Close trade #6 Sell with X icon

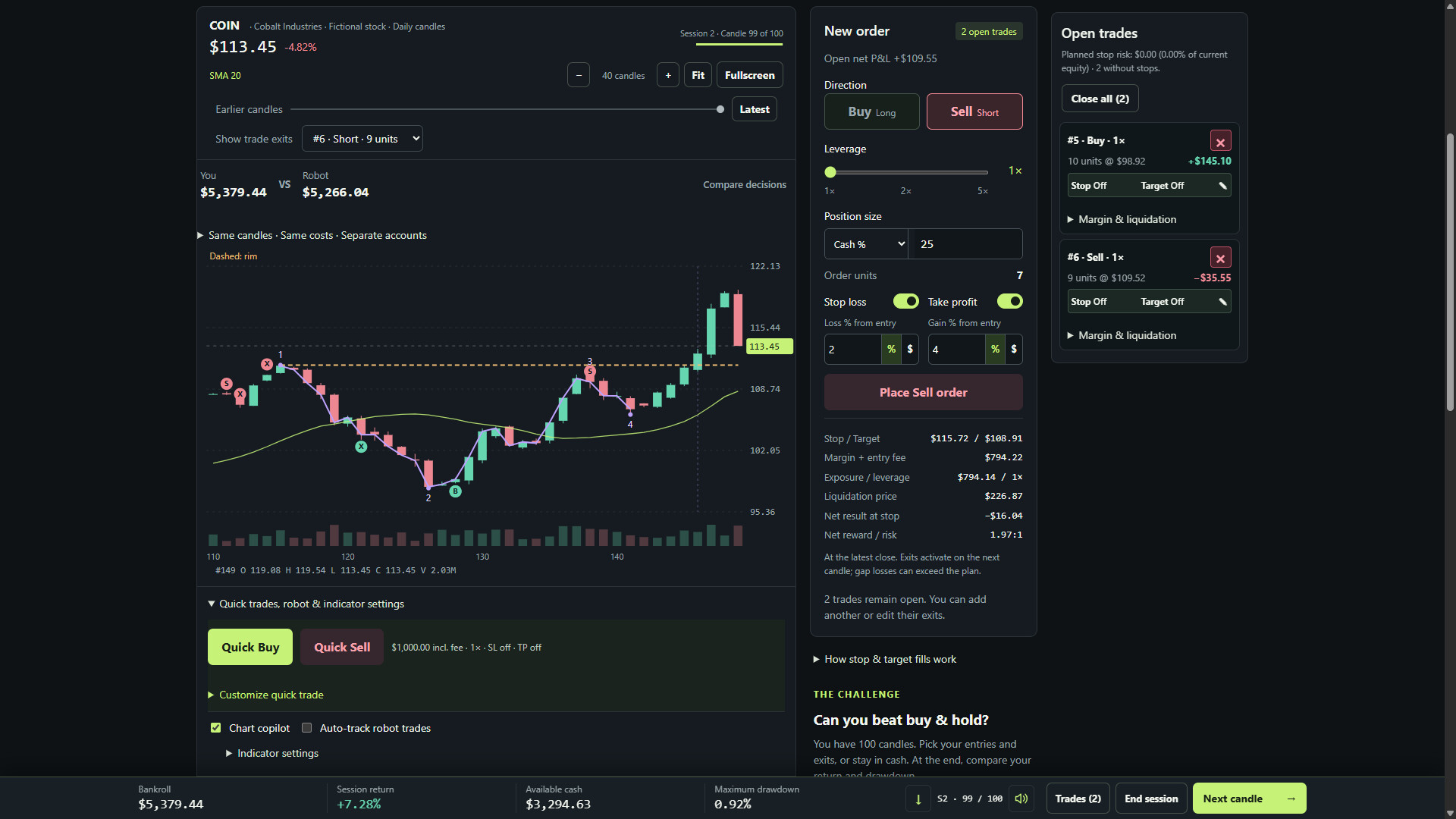click(1220, 259)
